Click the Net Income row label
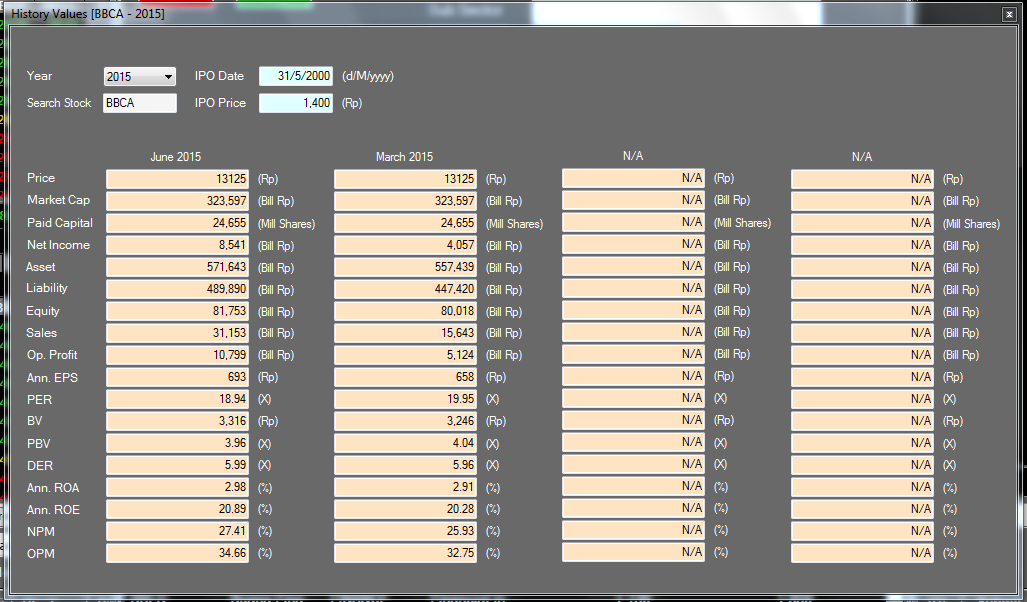 [58, 245]
